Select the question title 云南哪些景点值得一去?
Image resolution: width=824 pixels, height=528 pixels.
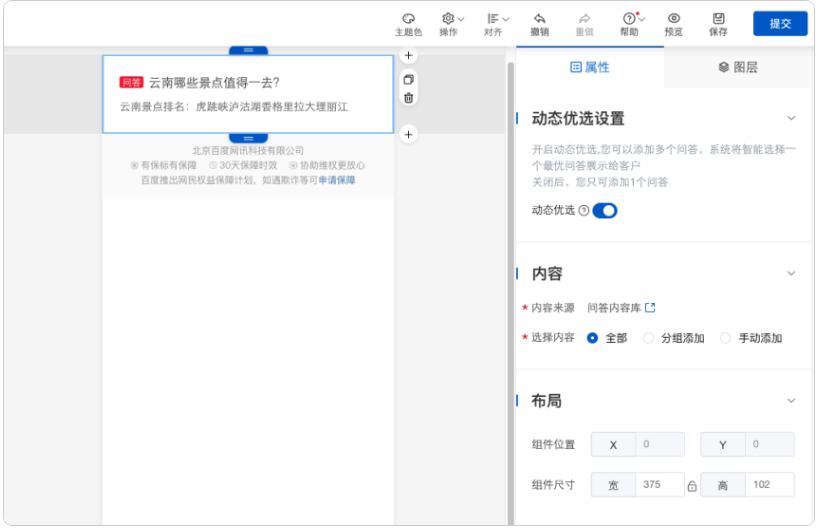pos(214,82)
